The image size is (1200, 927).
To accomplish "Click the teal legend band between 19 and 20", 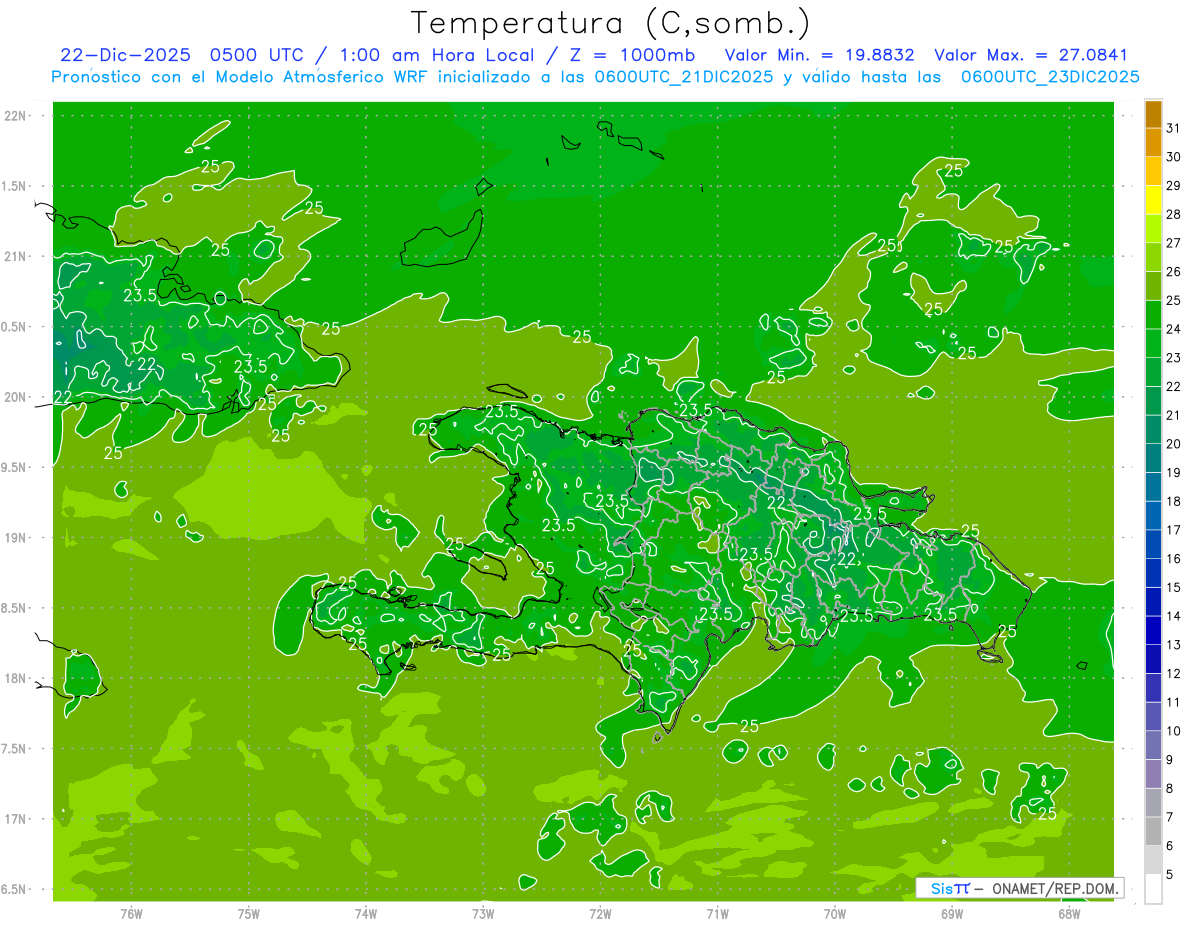I will coord(1153,458).
